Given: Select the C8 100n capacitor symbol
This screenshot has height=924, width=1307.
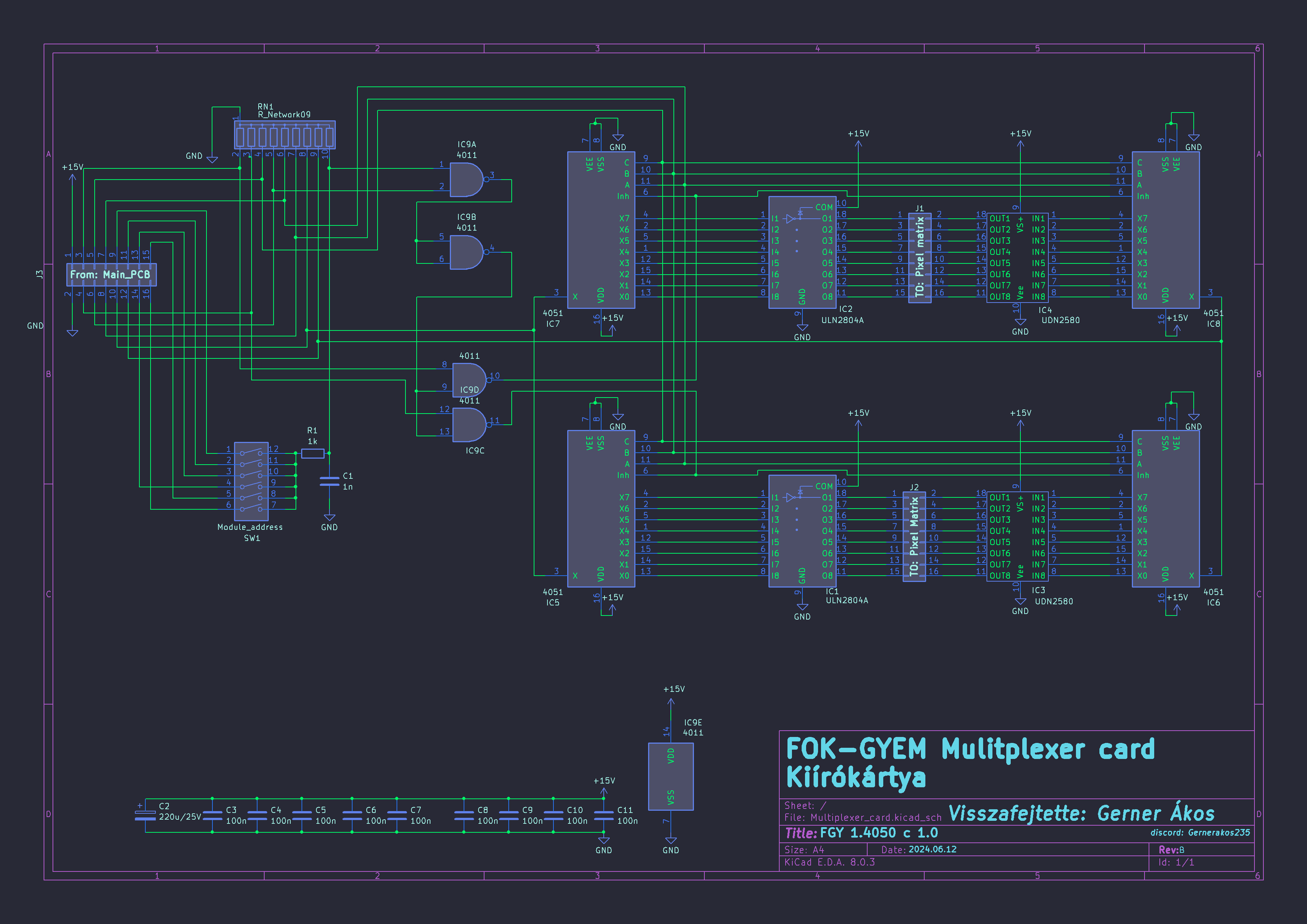Looking at the screenshot, I should (x=464, y=815).
